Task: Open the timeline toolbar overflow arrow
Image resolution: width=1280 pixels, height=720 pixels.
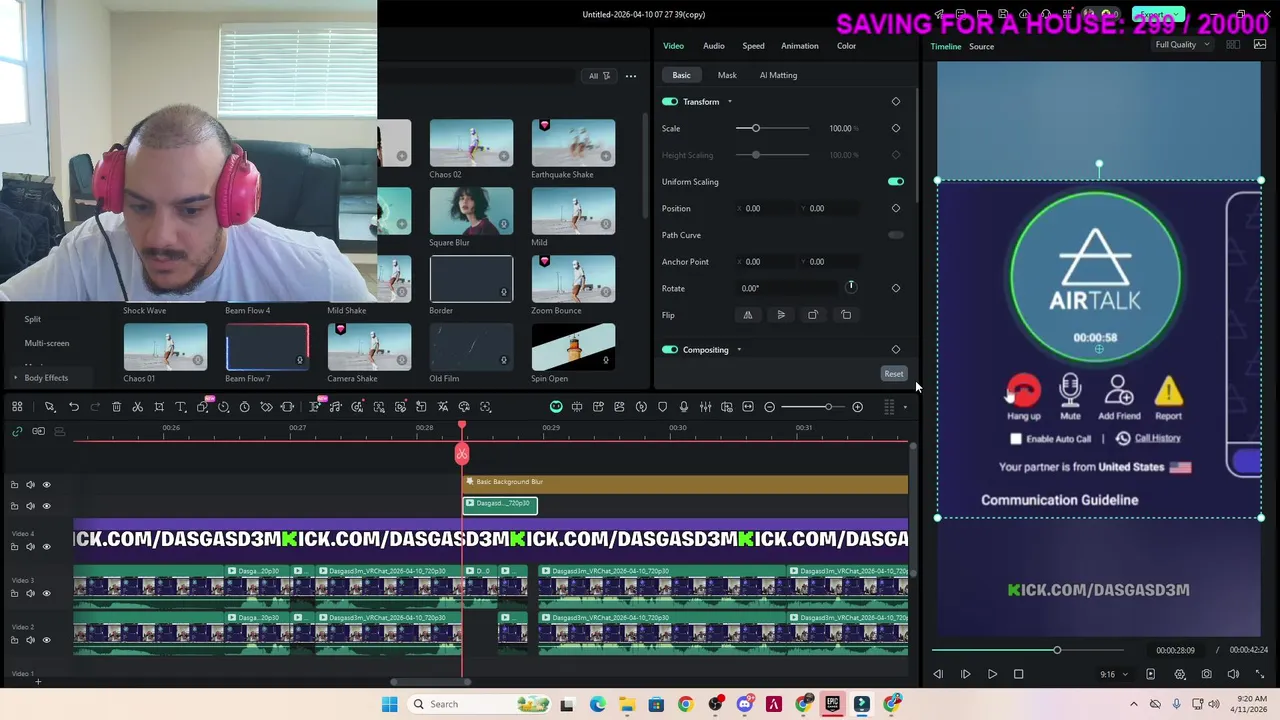Action: click(905, 407)
